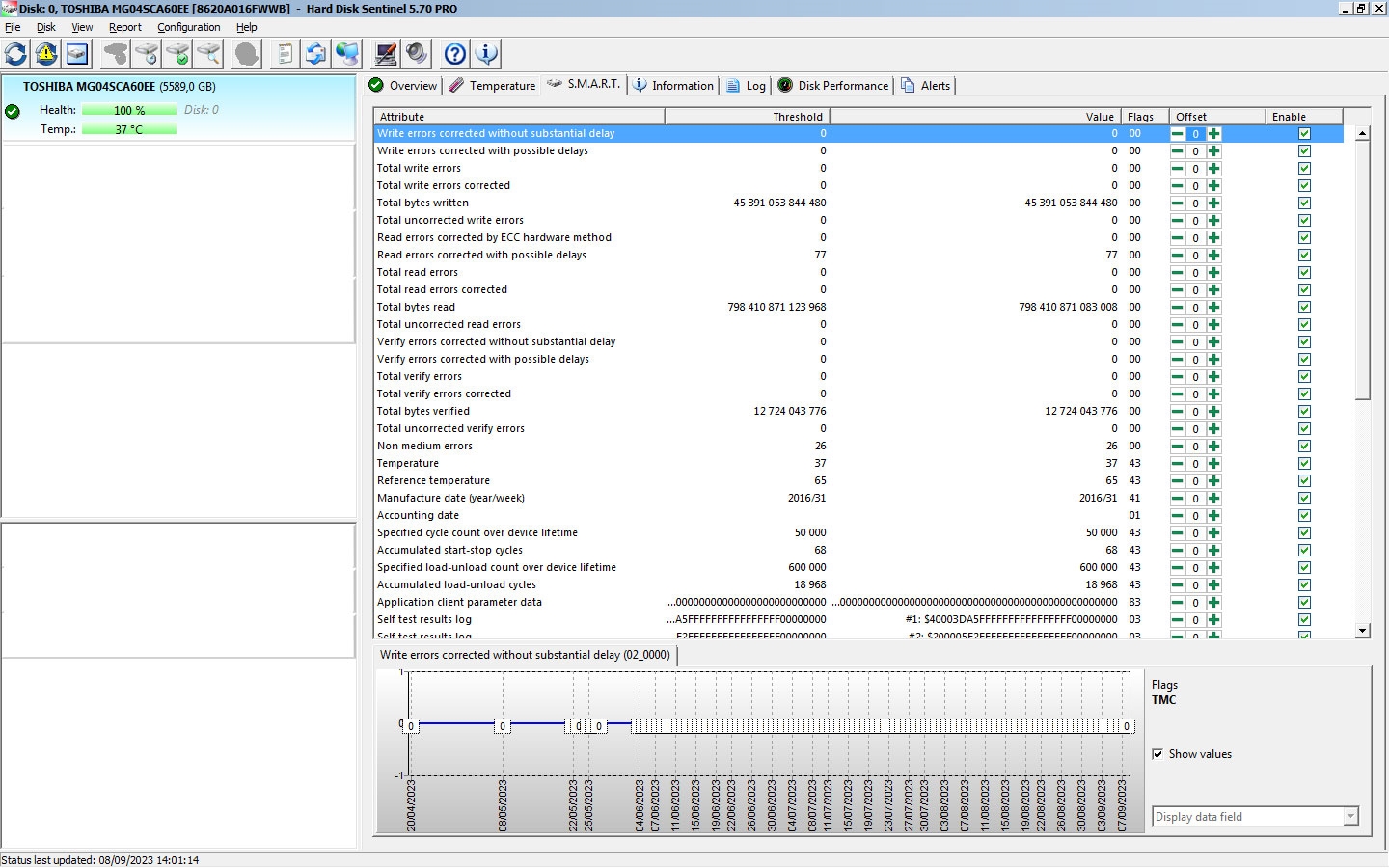Click the speaker sound toolbar icon
This screenshot has height=868, width=1389.
click(417, 54)
